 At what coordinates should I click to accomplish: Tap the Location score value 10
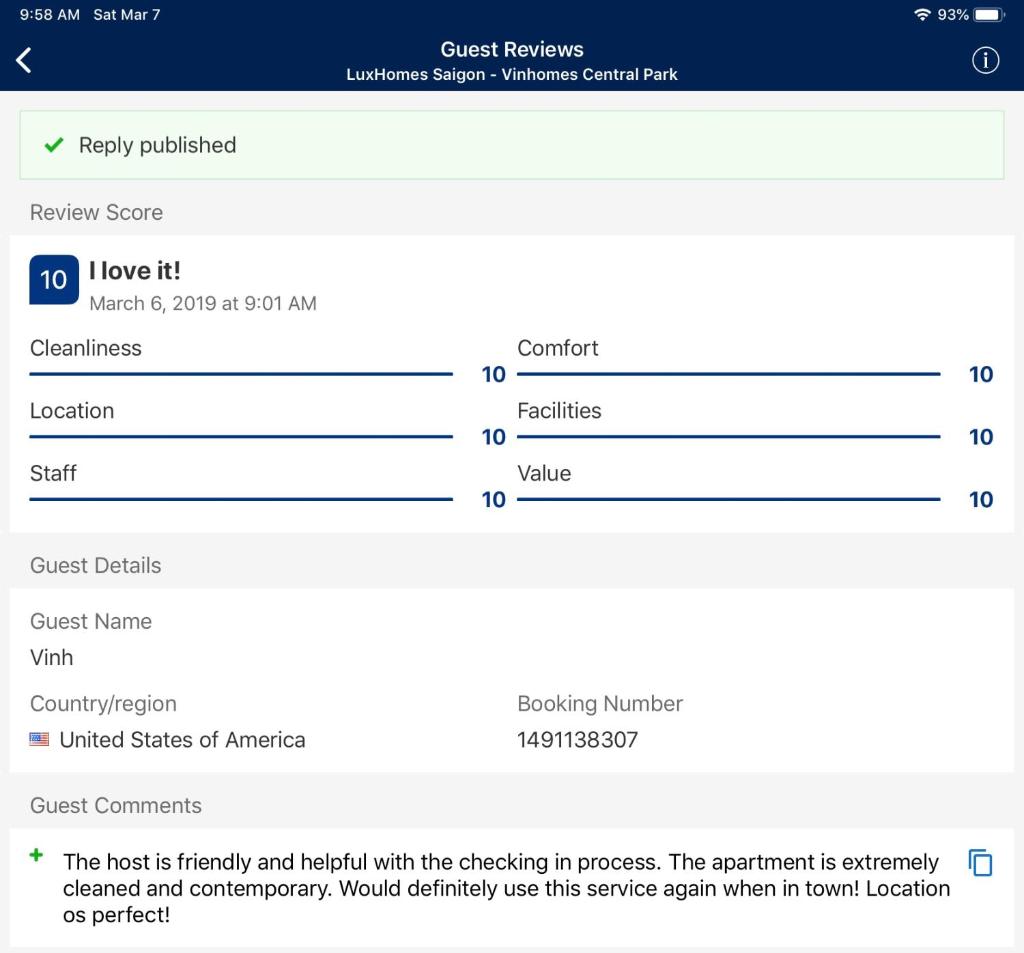pos(494,437)
